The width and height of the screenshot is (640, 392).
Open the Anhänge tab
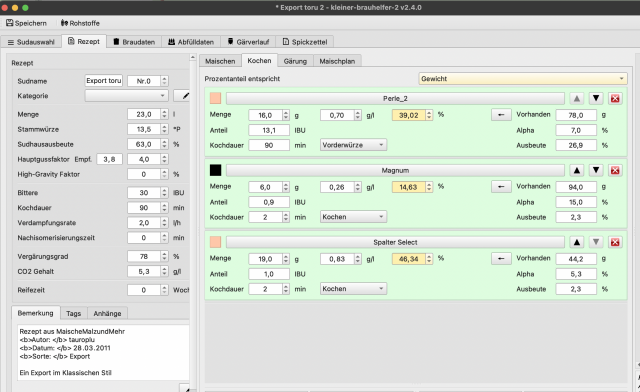tap(107, 313)
